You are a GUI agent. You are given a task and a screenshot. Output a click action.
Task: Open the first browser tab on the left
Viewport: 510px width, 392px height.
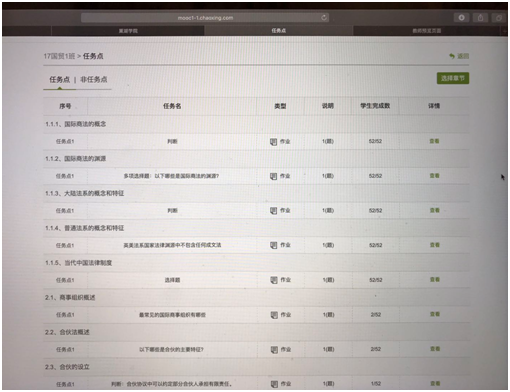(x=128, y=31)
